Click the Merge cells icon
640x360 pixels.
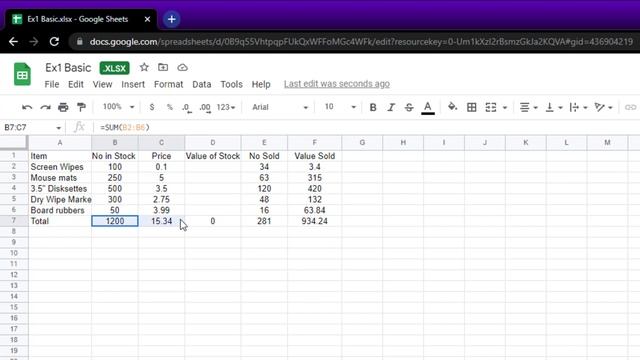491,107
